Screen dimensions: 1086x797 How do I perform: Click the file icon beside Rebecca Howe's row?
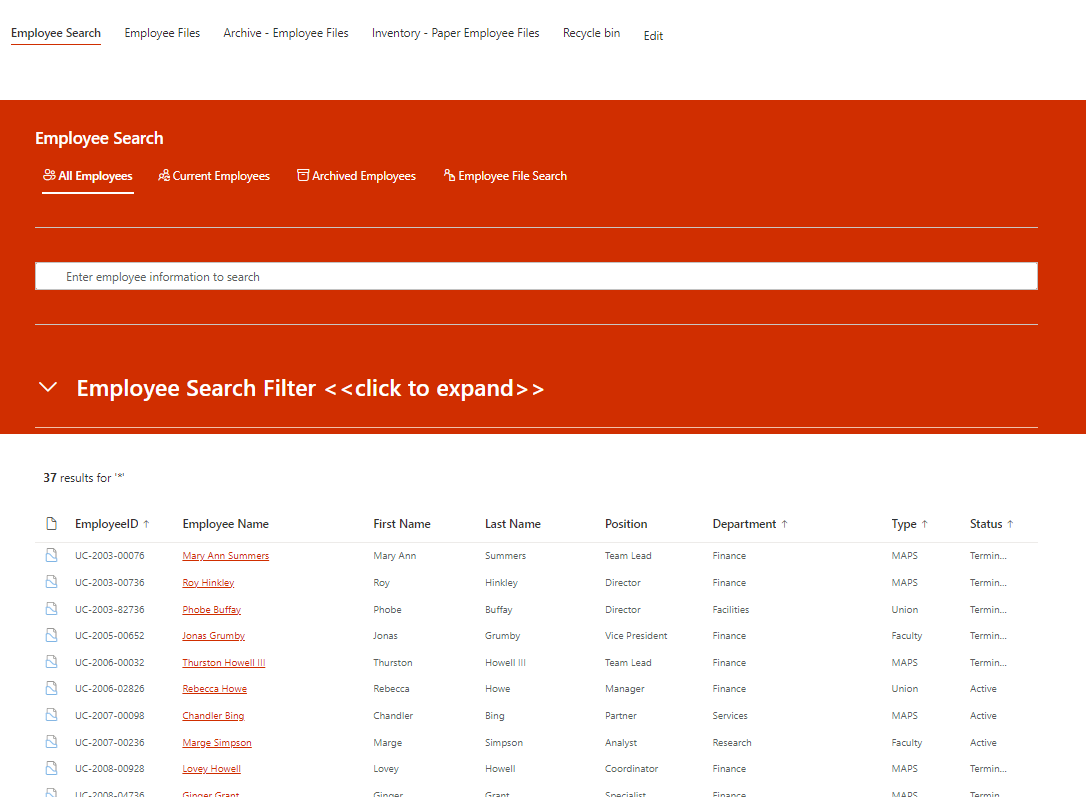(x=51, y=688)
